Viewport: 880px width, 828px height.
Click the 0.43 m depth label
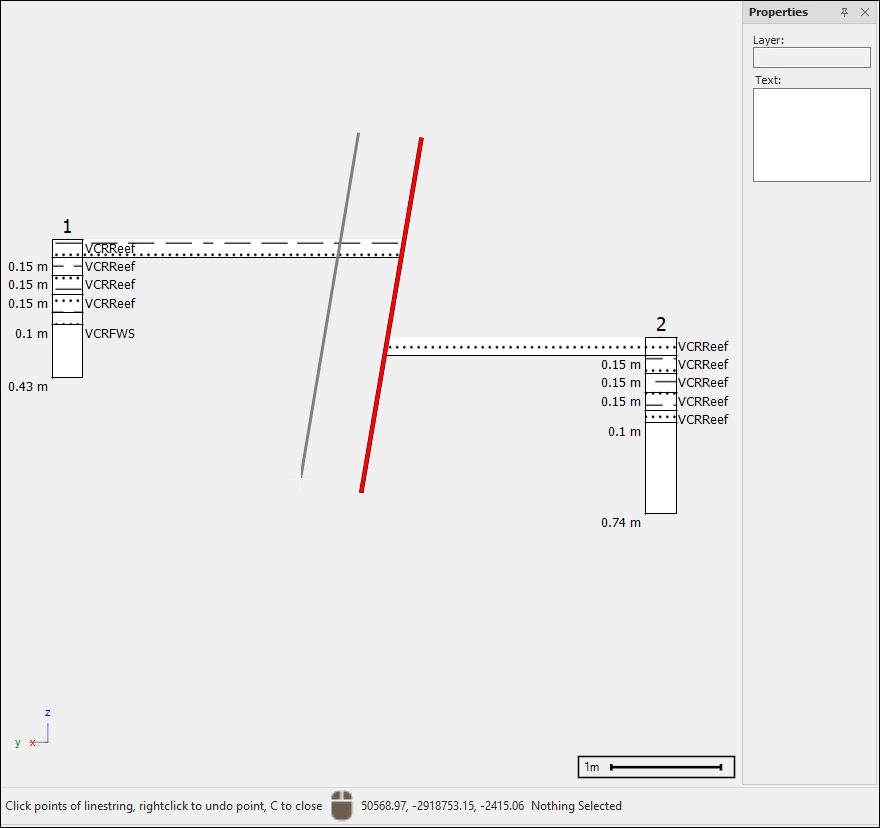tap(28, 386)
